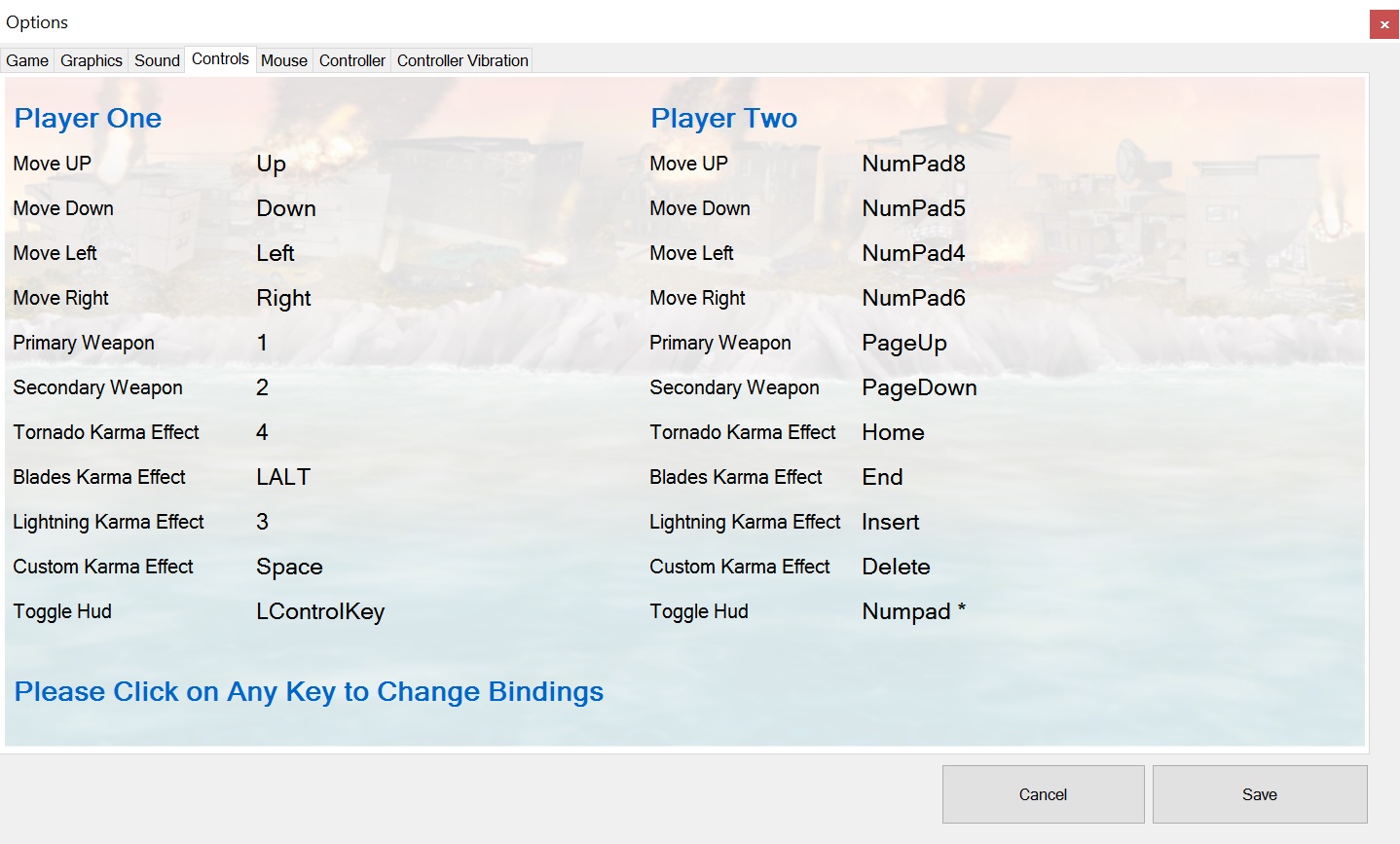1400x844 pixels.
Task: Change Player One Custom Karma Effect Space binding
Action: pyautogui.click(x=288, y=567)
